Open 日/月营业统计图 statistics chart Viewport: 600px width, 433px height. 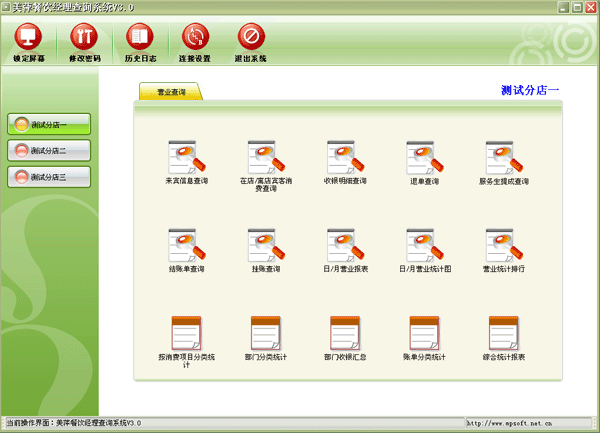pos(423,246)
